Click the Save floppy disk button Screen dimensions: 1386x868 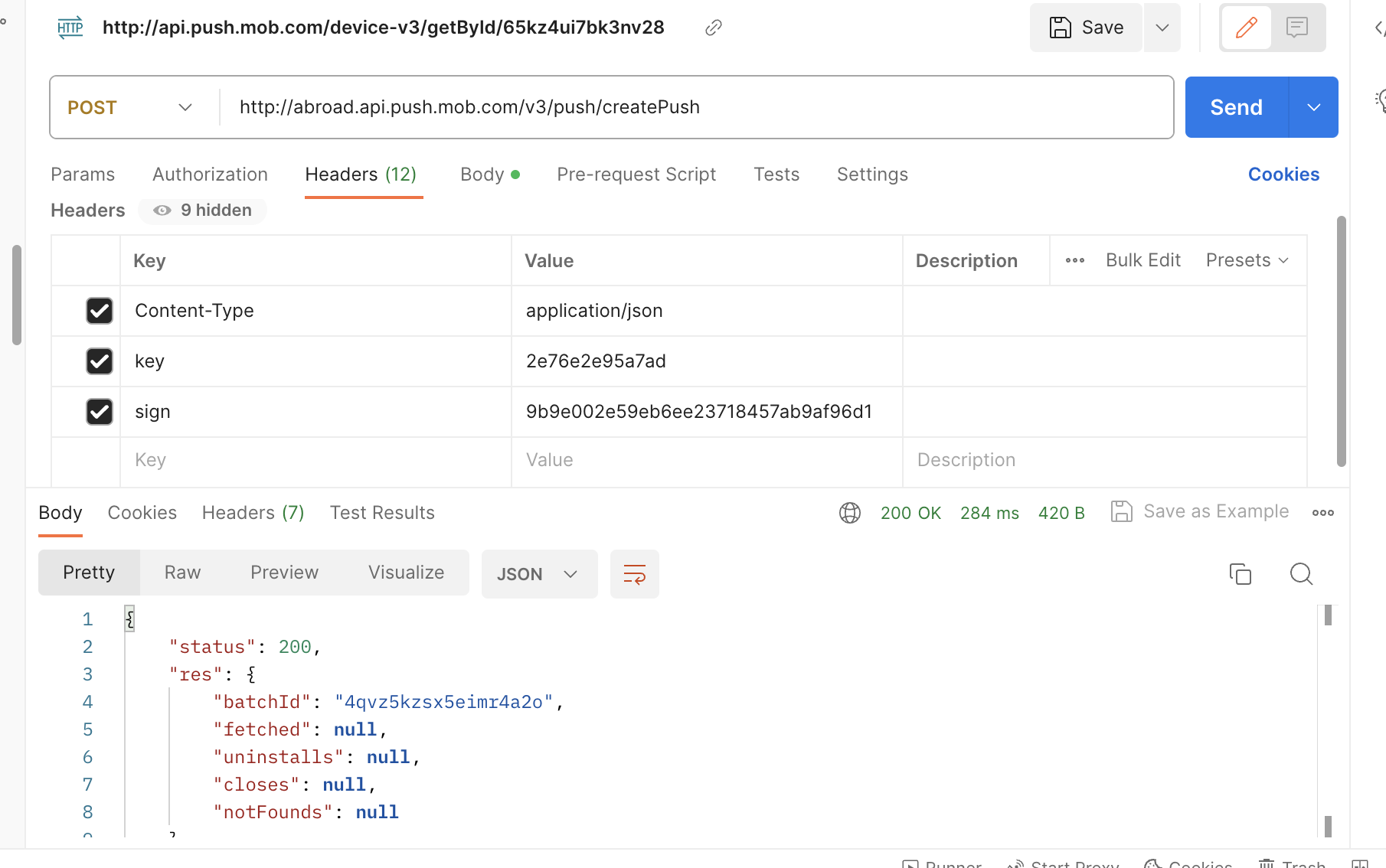[1086, 28]
